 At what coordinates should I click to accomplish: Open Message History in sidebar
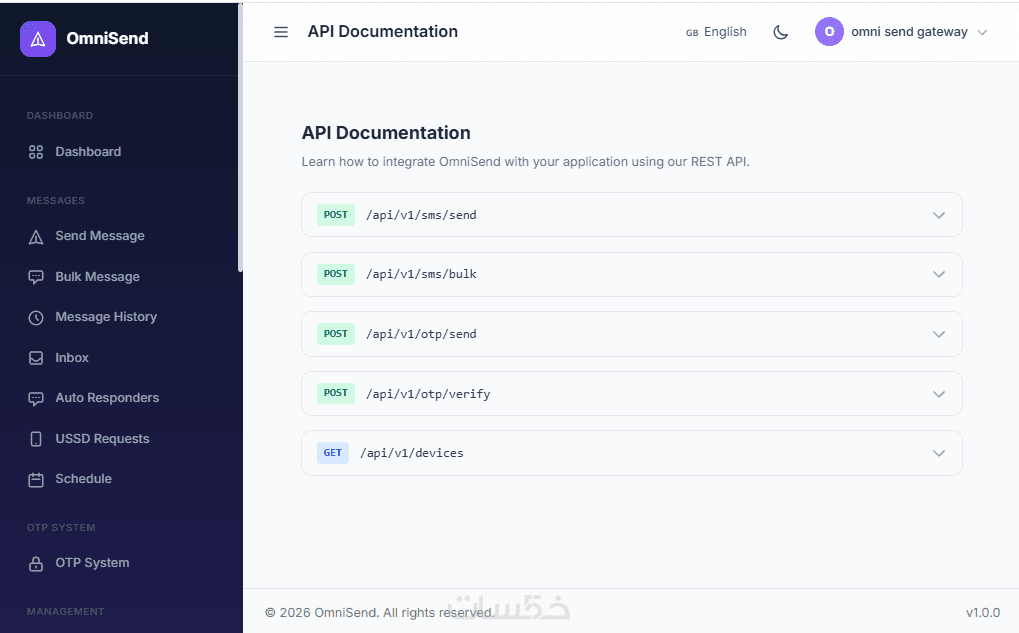tap(106, 316)
